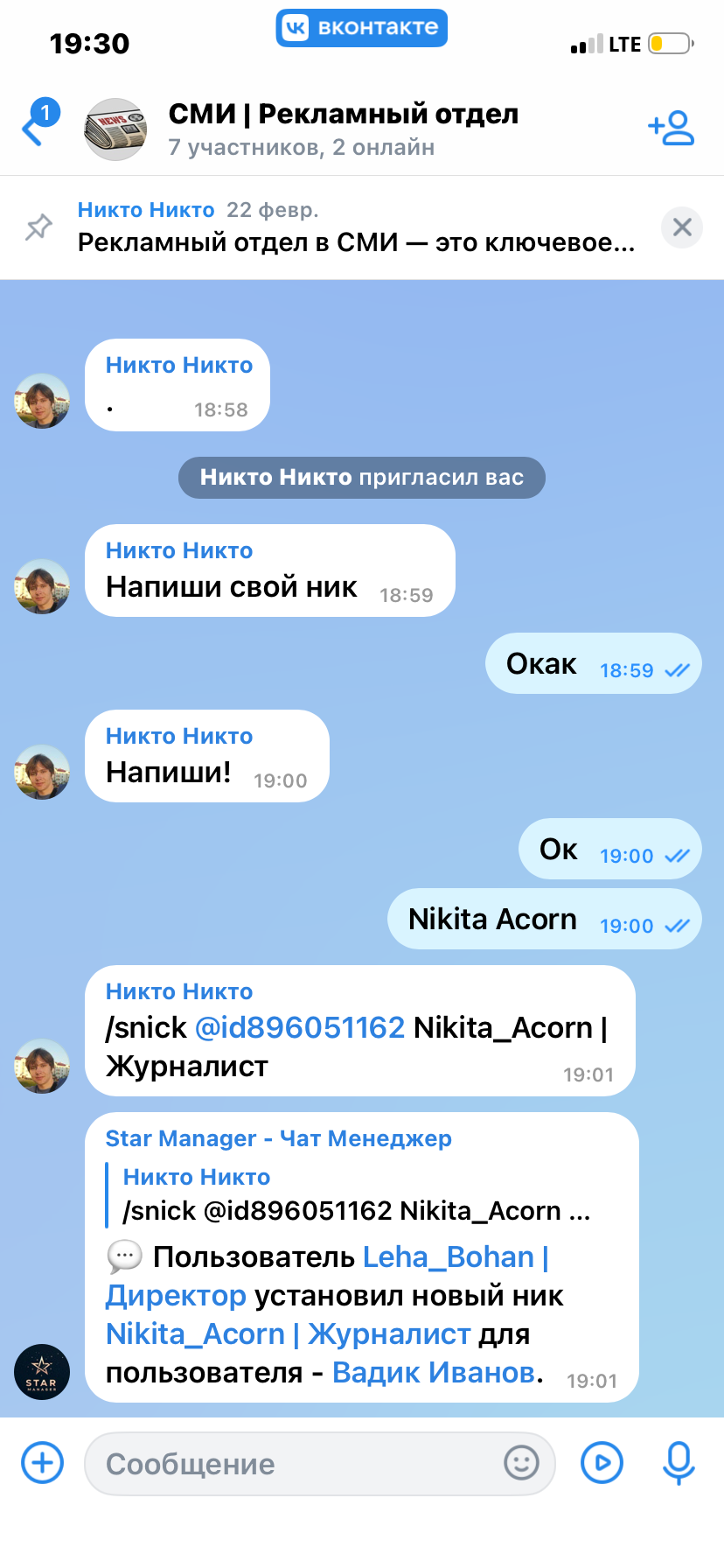724x1568 pixels.
Task: Open the newspaper chat avatar
Action: 115,129
